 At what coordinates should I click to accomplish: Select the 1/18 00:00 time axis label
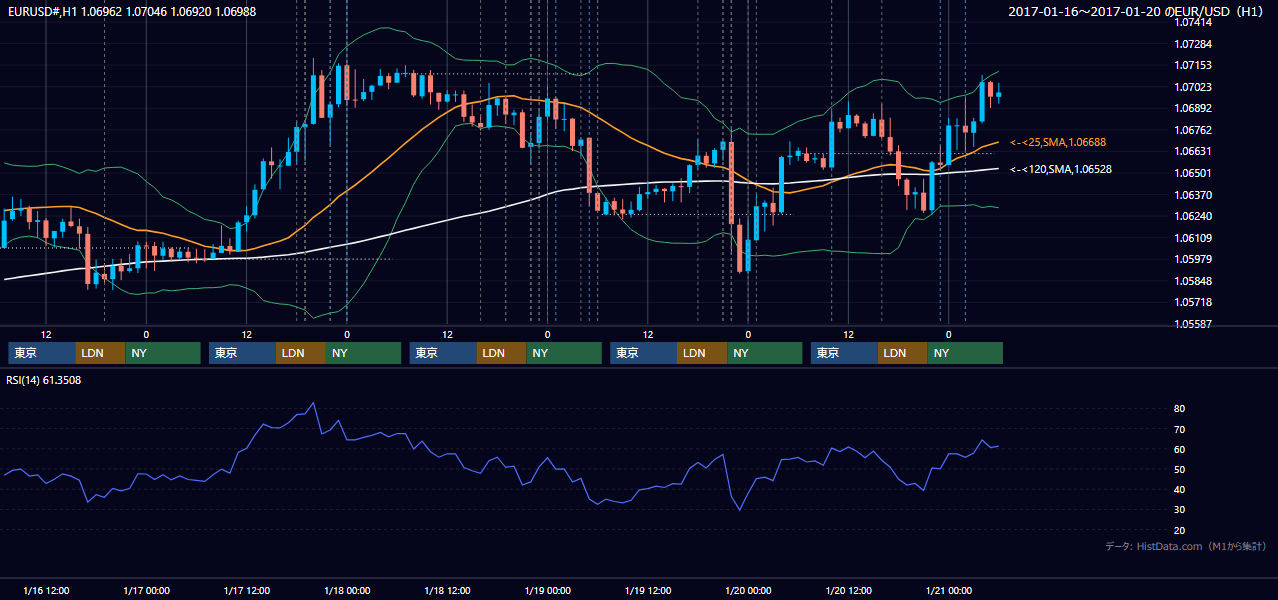click(347, 590)
